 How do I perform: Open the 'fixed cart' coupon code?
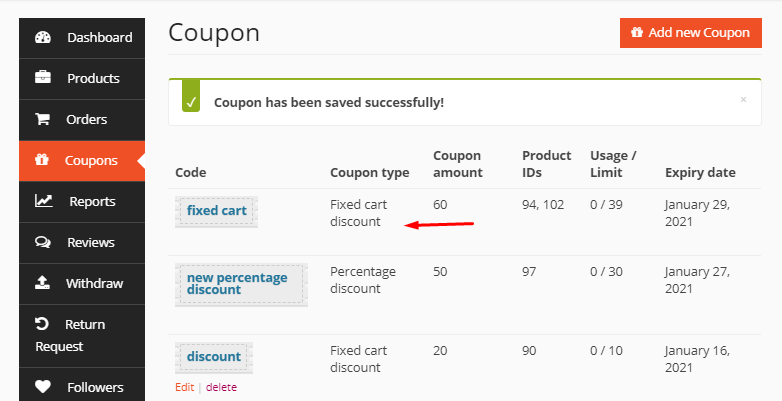pyautogui.click(x=216, y=211)
